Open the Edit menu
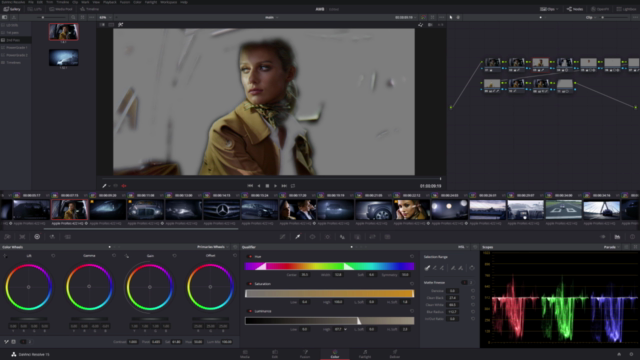 pos(40,2)
